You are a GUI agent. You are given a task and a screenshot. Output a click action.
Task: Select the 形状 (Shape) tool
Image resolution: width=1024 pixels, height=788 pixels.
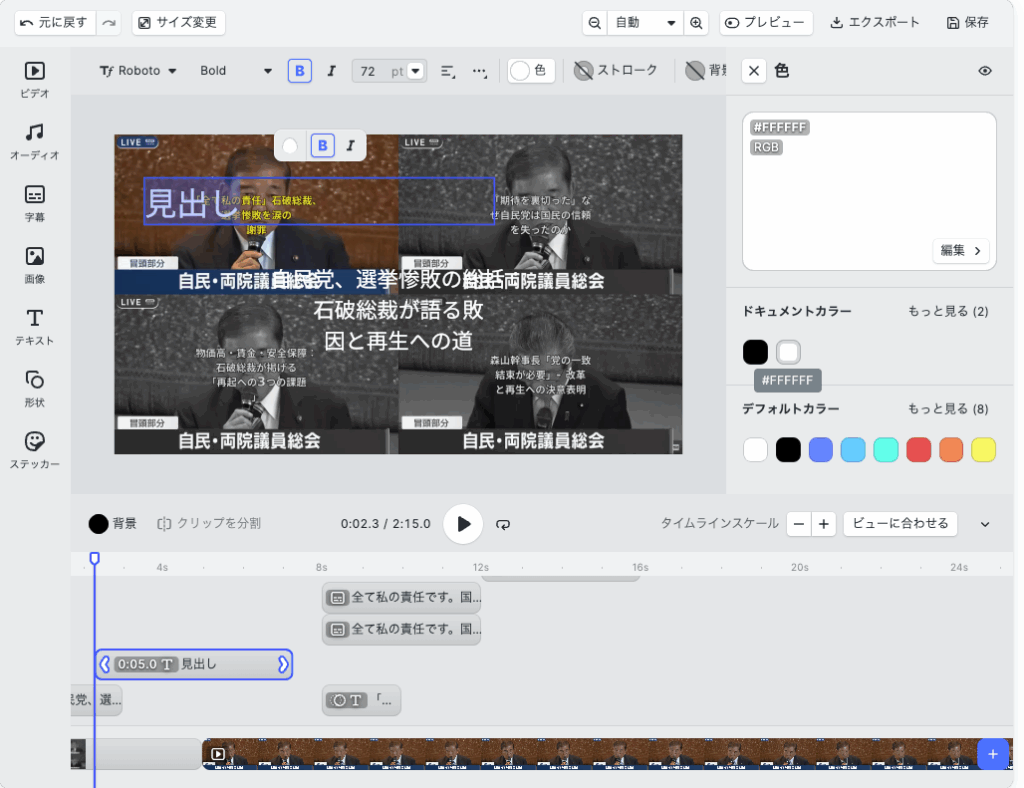click(35, 388)
